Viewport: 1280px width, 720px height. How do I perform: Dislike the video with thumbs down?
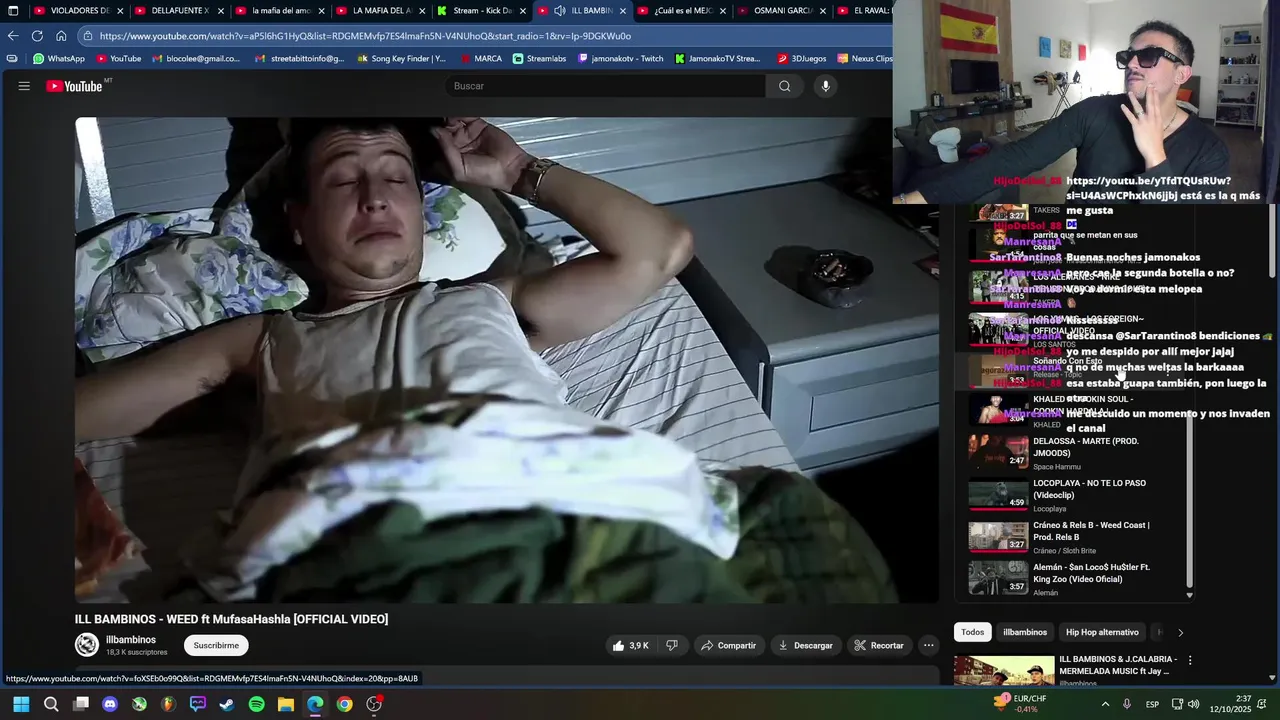point(672,646)
